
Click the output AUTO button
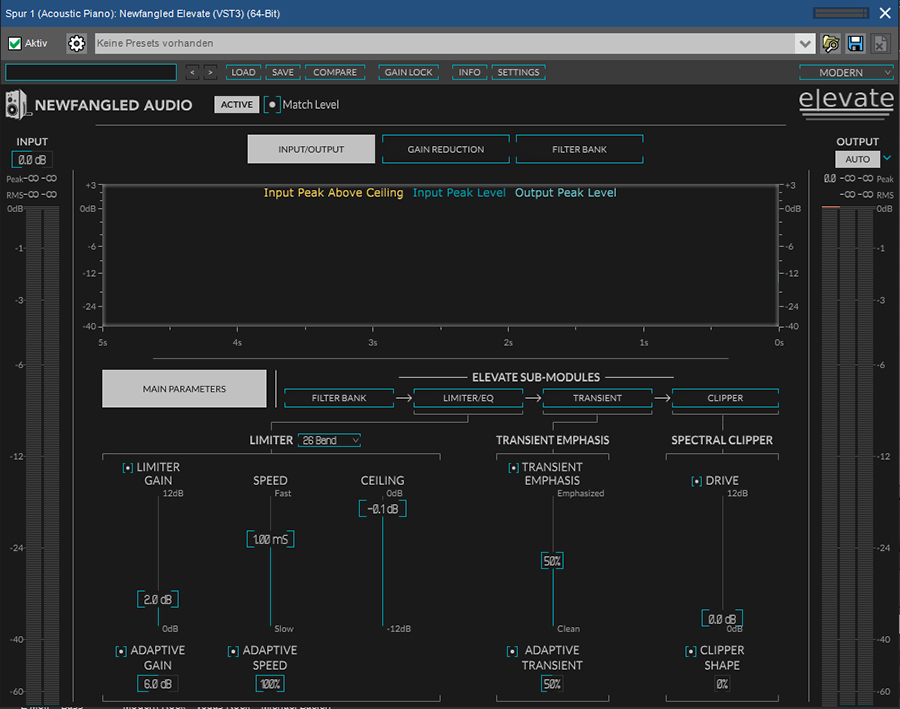point(857,159)
